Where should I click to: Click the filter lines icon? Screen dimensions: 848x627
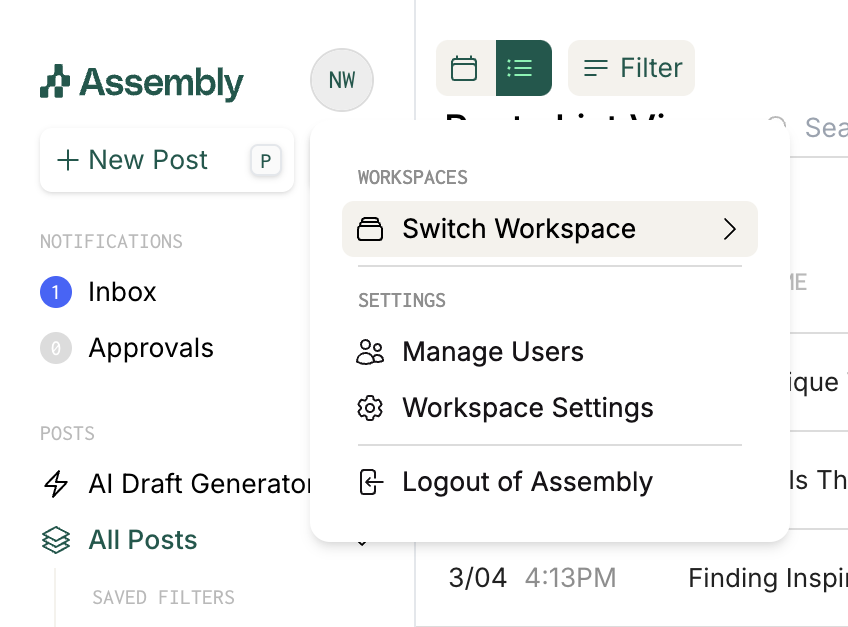[596, 68]
